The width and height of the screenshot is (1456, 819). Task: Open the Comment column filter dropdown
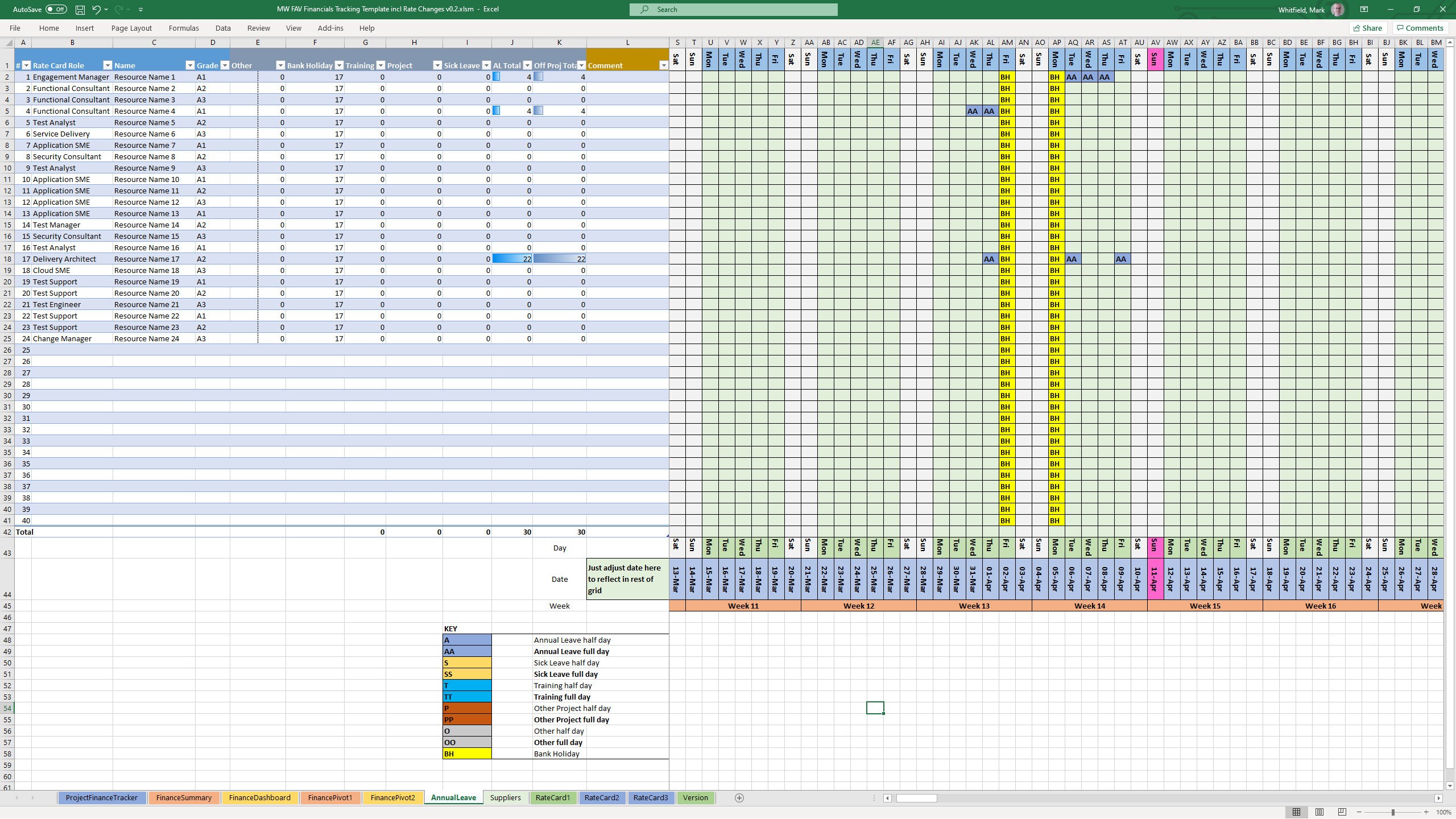(x=664, y=65)
